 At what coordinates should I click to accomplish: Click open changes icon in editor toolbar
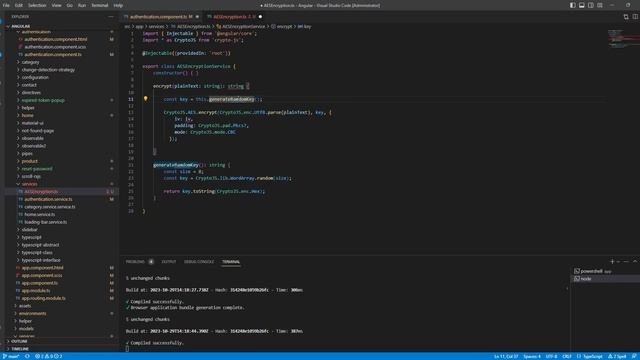point(626,17)
